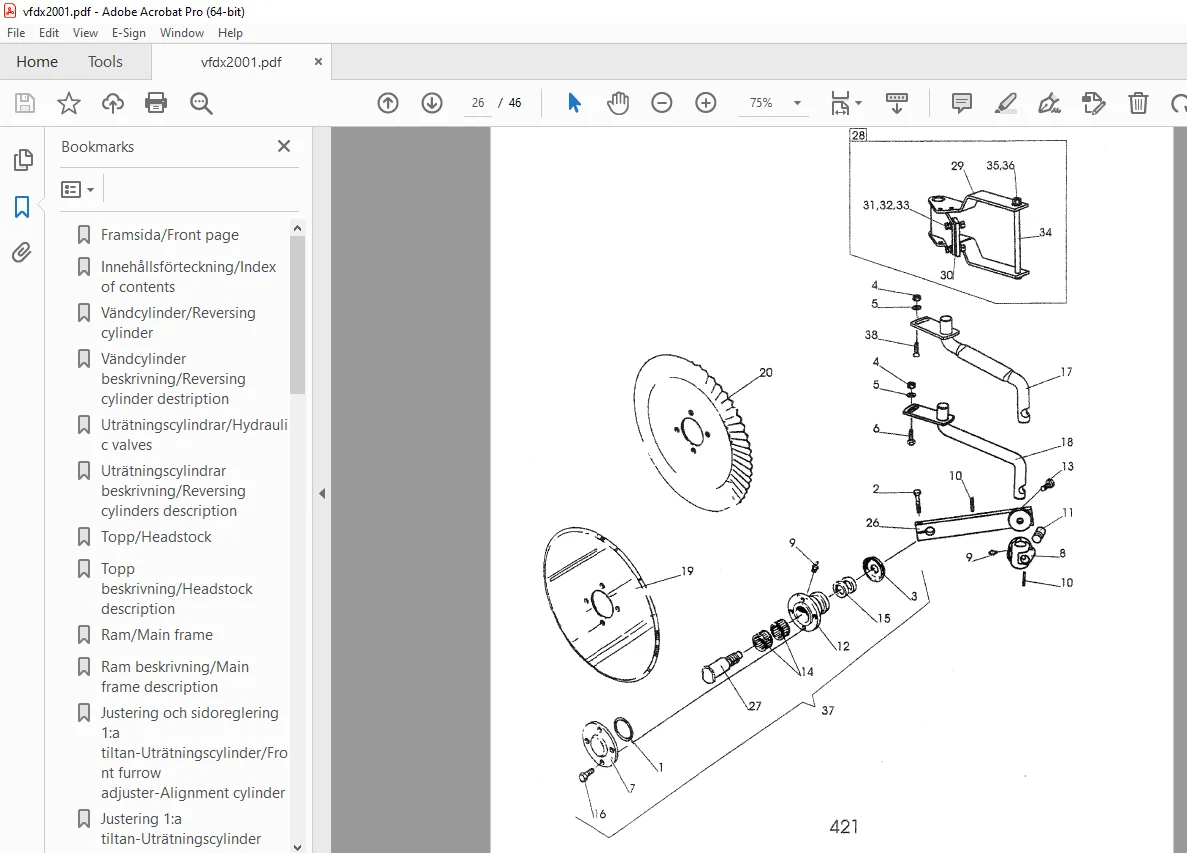Toggle the Bookmarks panel icon
The image size is (1187, 853).
[22, 207]
